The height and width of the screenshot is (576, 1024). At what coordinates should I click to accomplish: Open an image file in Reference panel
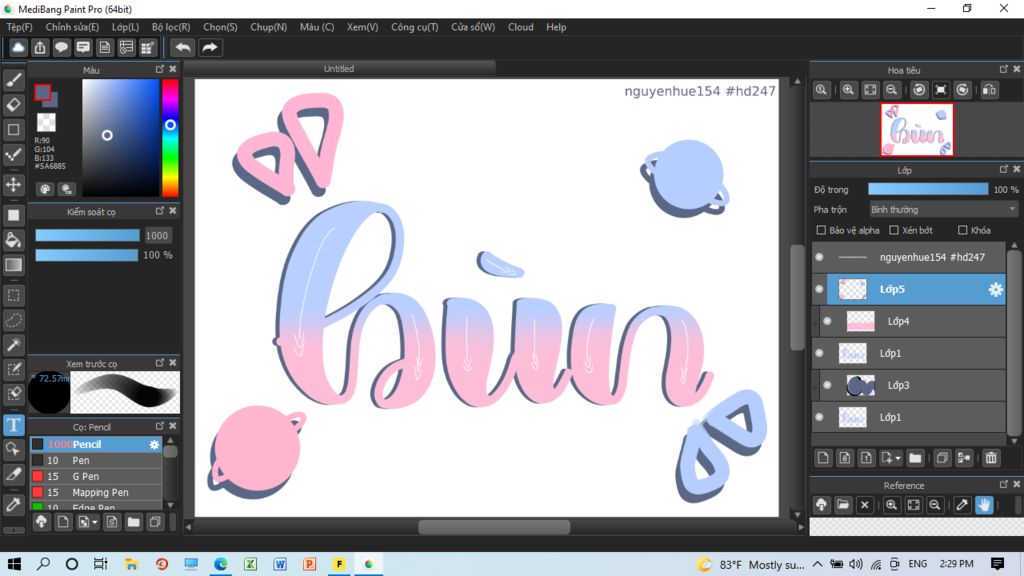843,505
